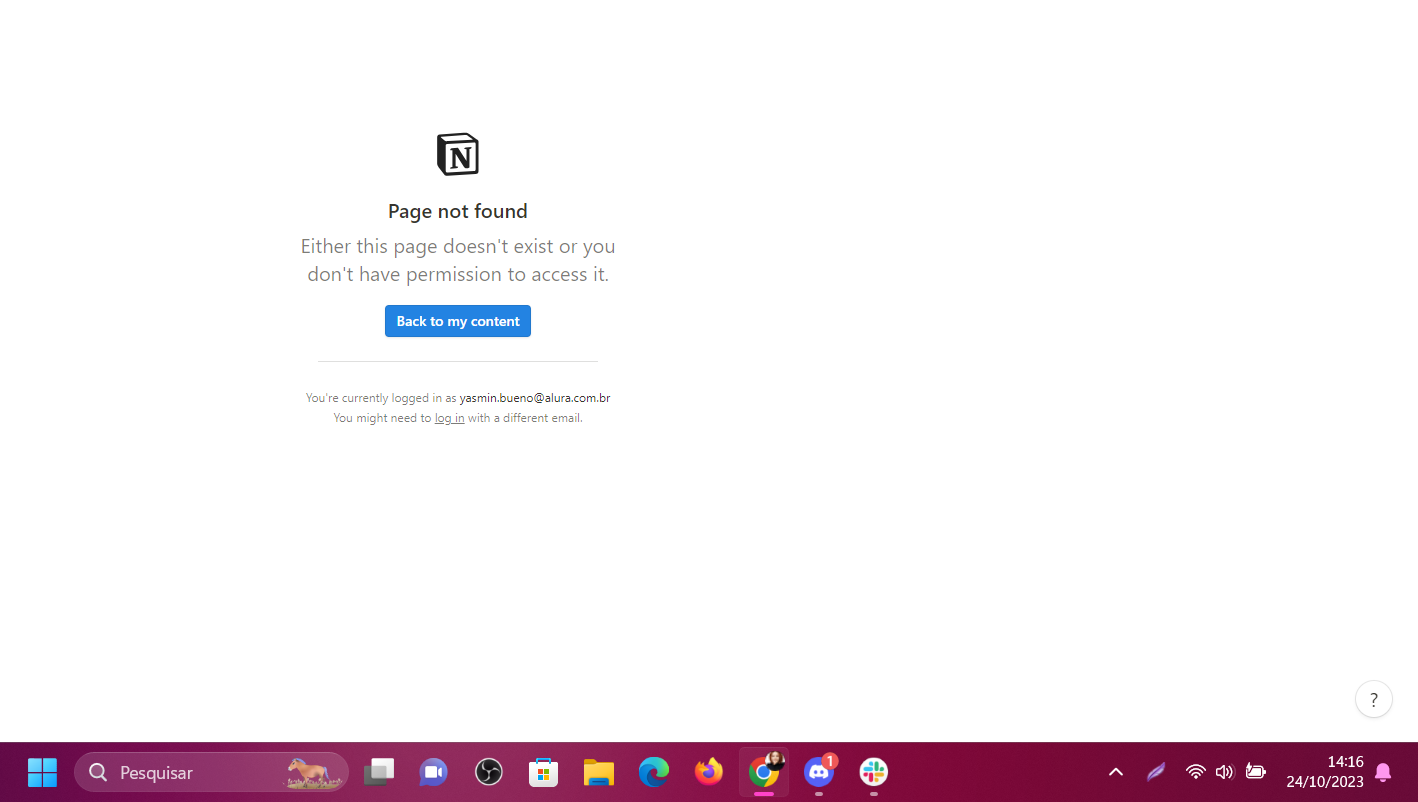Launch Microsoft Edge from the taskbar
The image size is (1418, 802).
[x=654, y=772]
